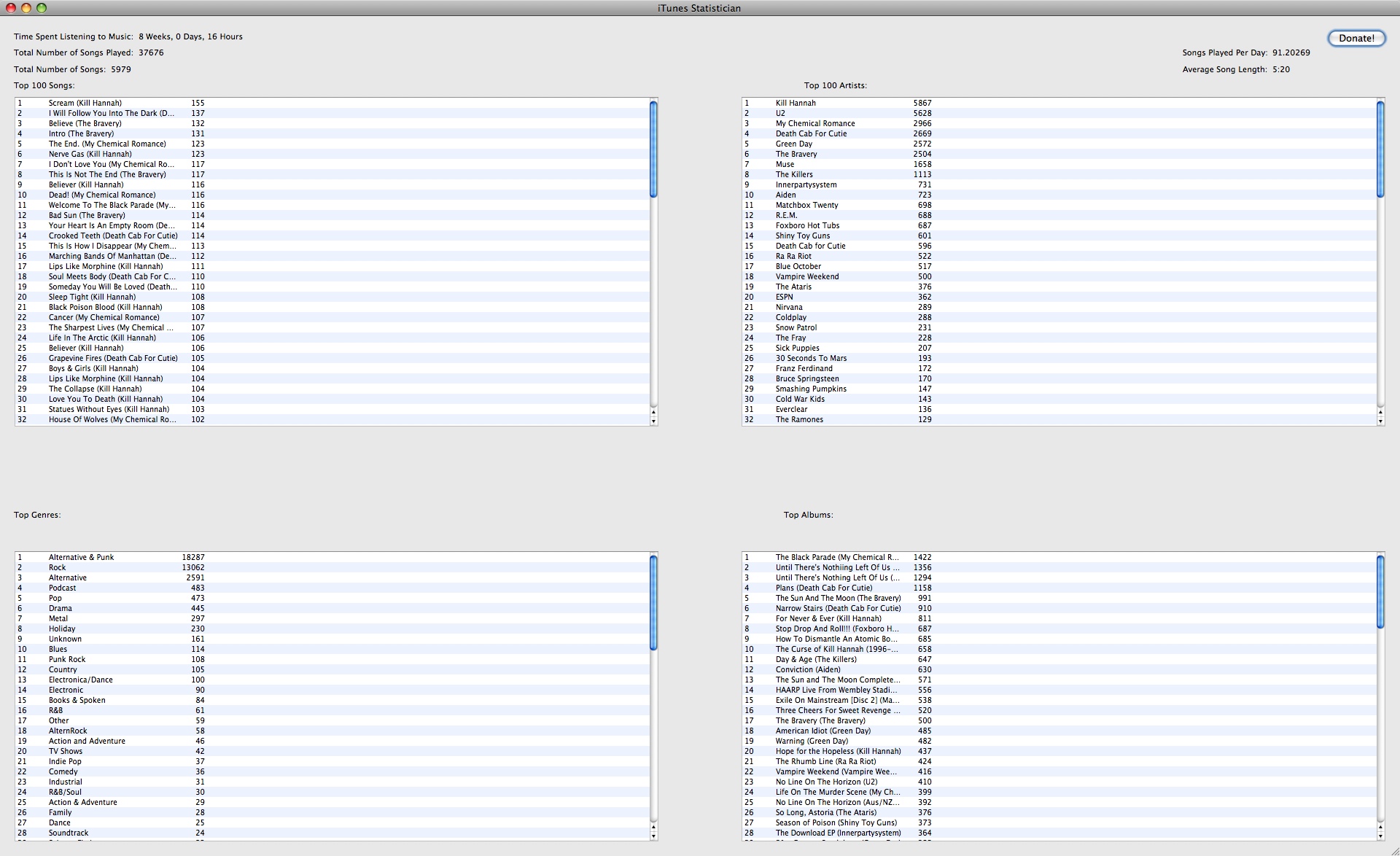The width and height of the screenshot is (1400, 856).
Task: Click down arrow of Top 100 Songs scrollbar
Action: point(653,421)
